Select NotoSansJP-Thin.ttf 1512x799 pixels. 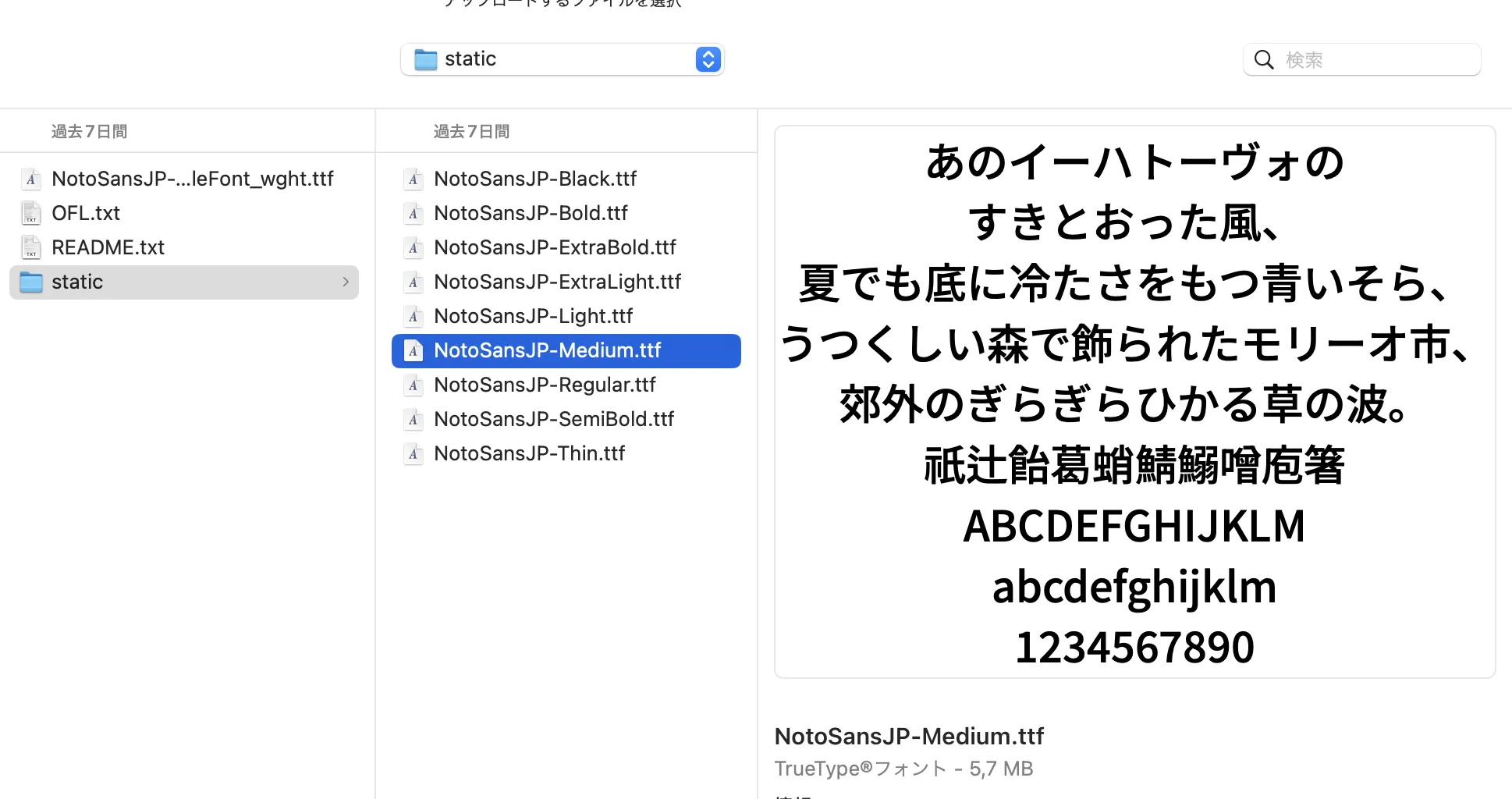566,453
